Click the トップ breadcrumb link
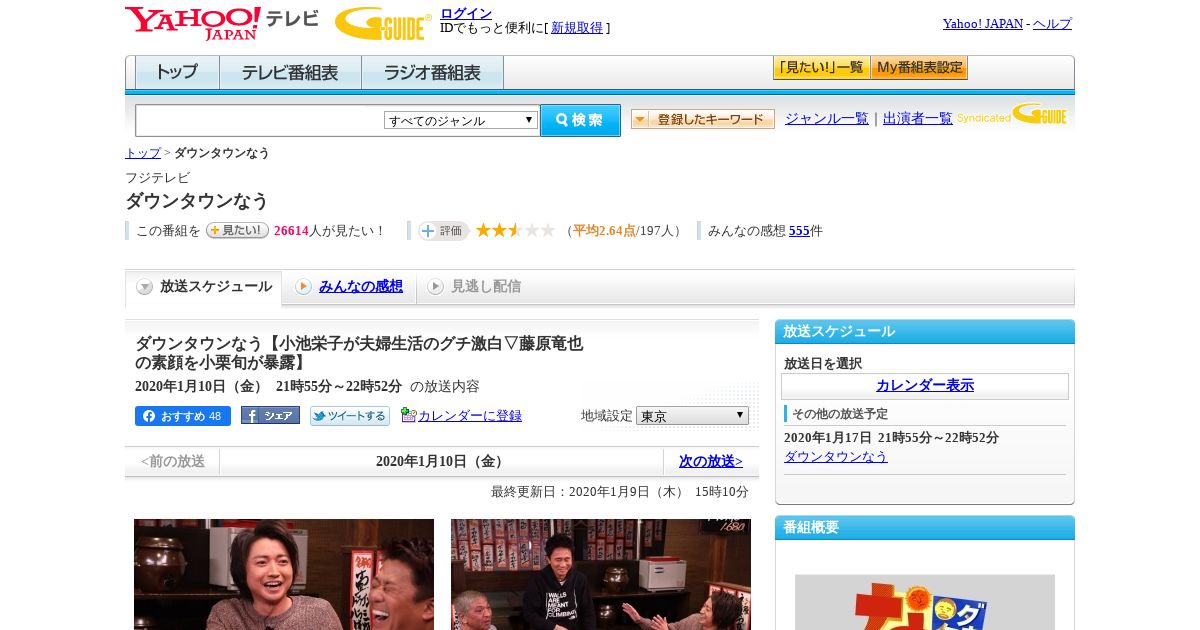The height and width of the screenshot is (630, 1200). click(143, 153)
